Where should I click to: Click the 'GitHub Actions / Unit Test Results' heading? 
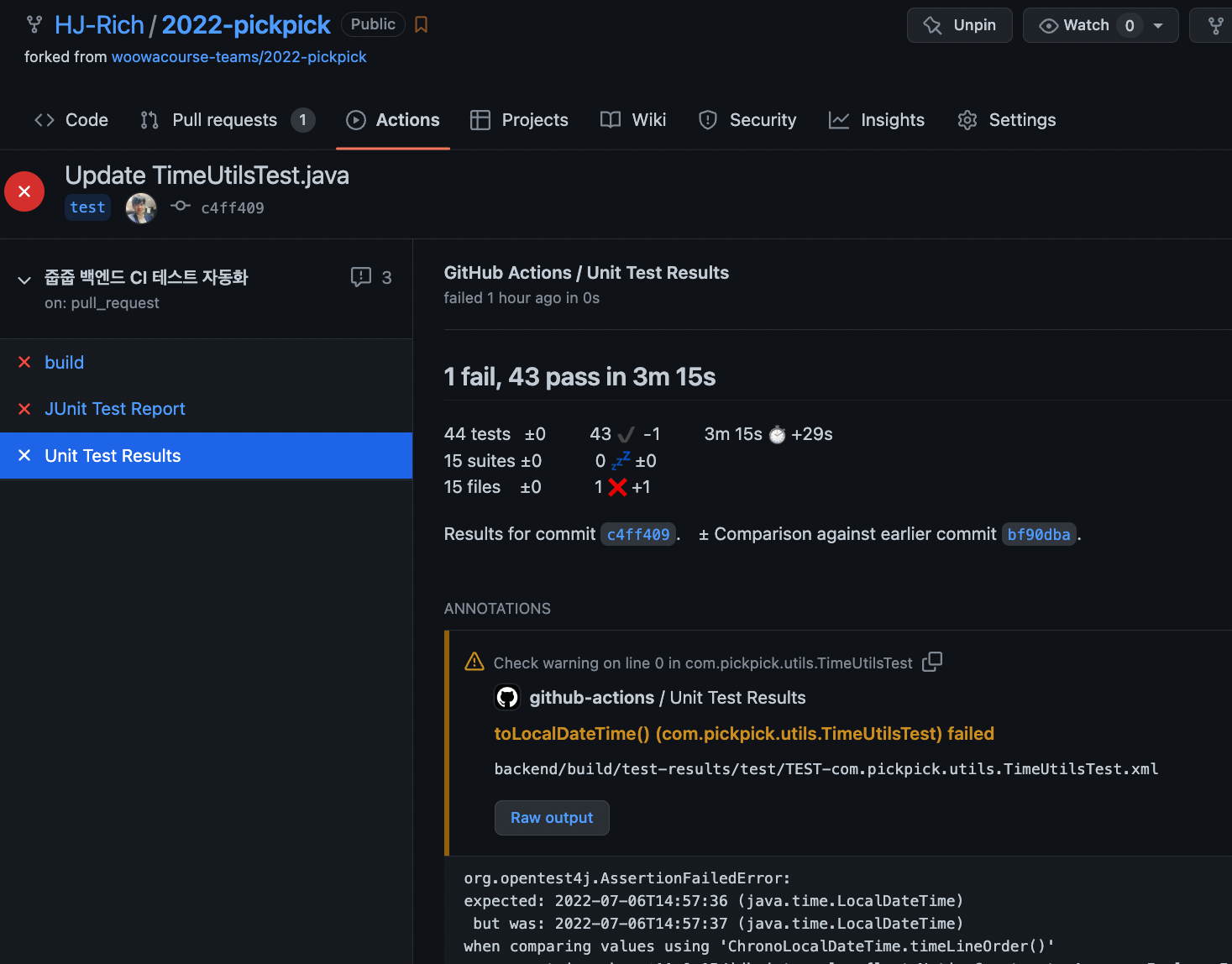[x=586, y=273]
